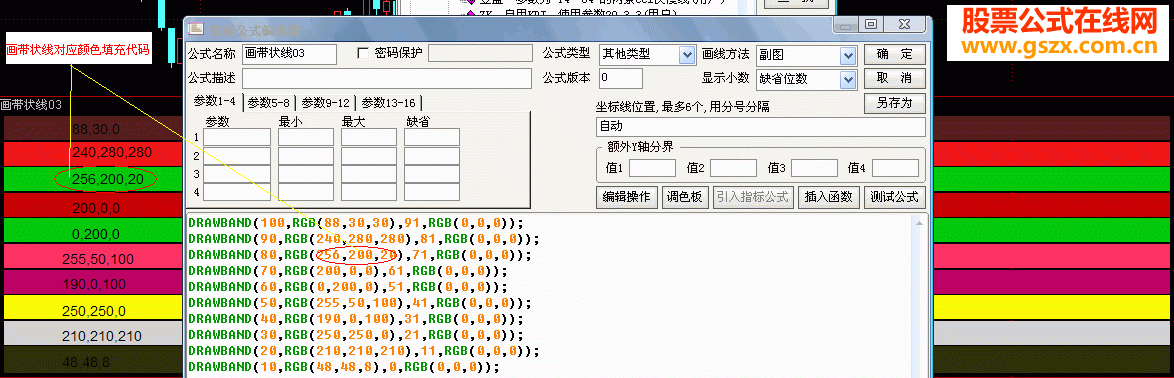Switch to the 参数5-8 tab

point(268,103)
